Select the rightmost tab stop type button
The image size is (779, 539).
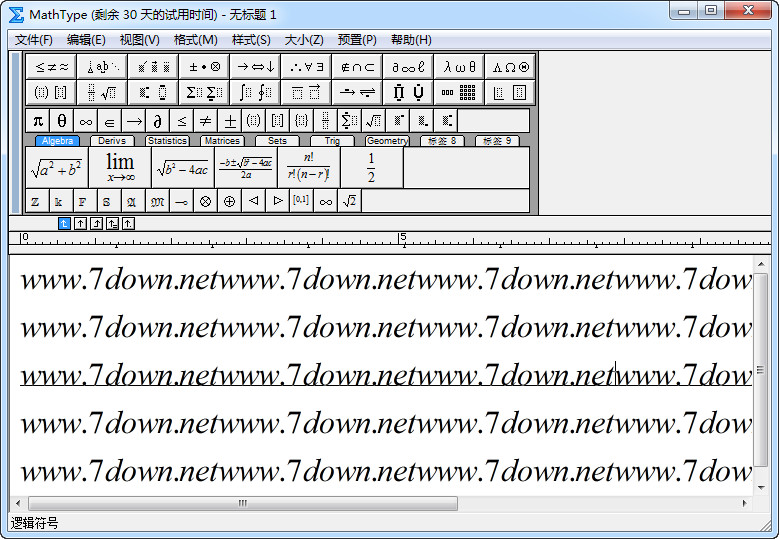tap(128, 223)
